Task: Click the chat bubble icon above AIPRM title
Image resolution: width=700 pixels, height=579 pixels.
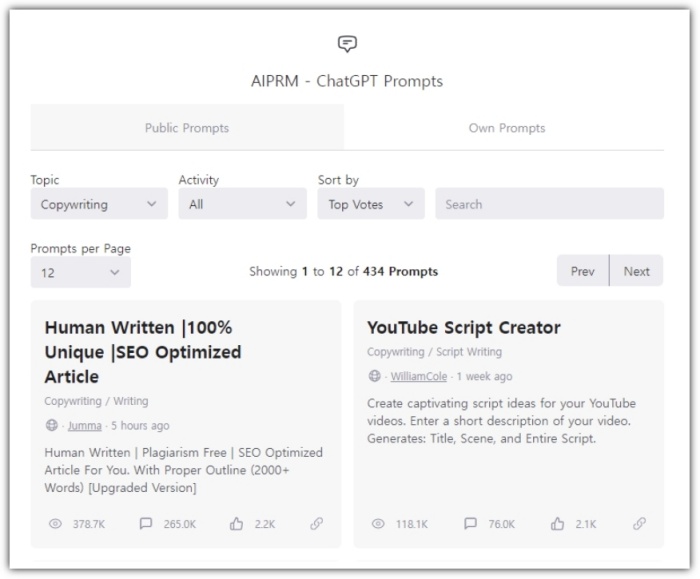Action: (347, 44)
